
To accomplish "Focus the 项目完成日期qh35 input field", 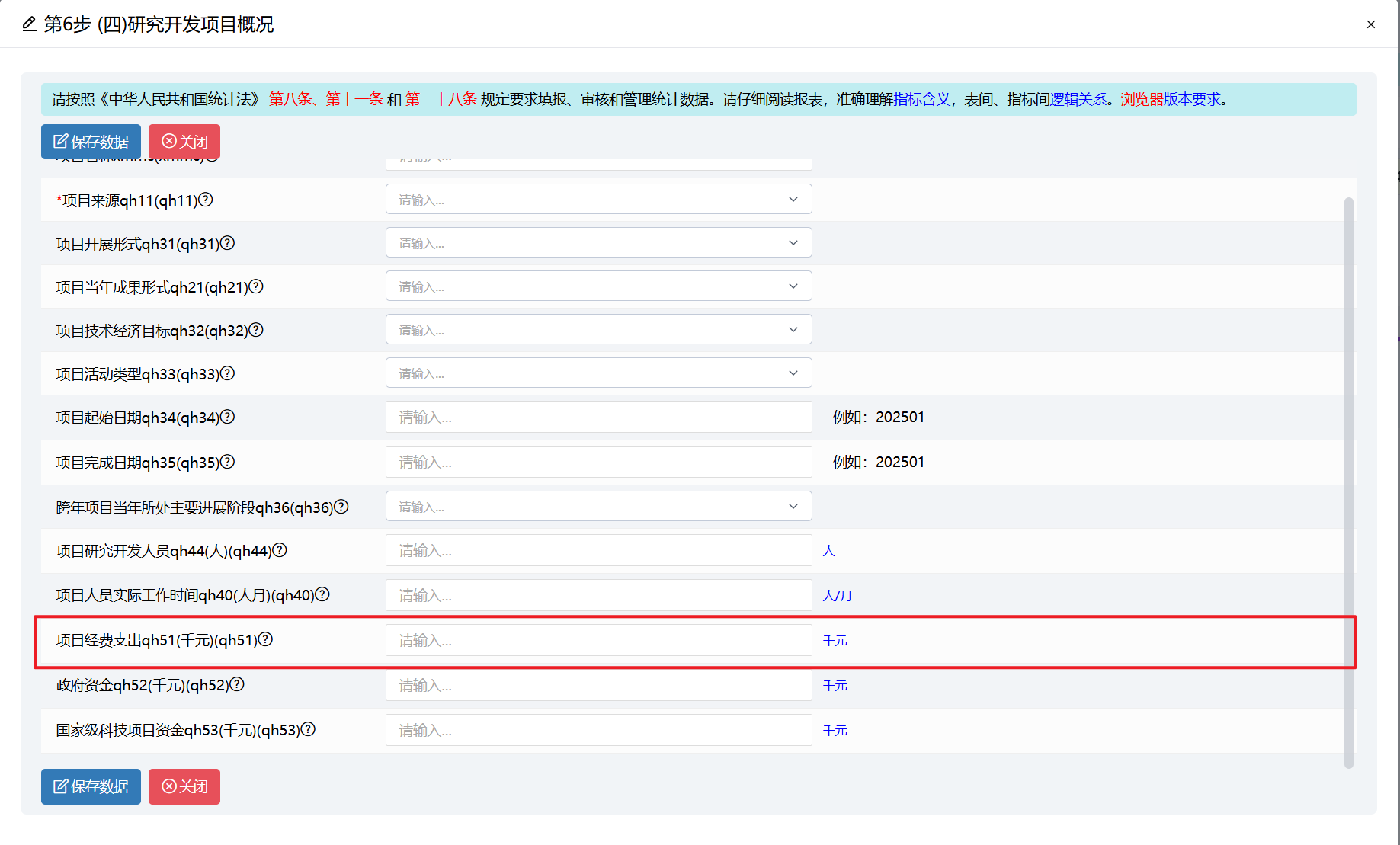I will coord(598,463).
